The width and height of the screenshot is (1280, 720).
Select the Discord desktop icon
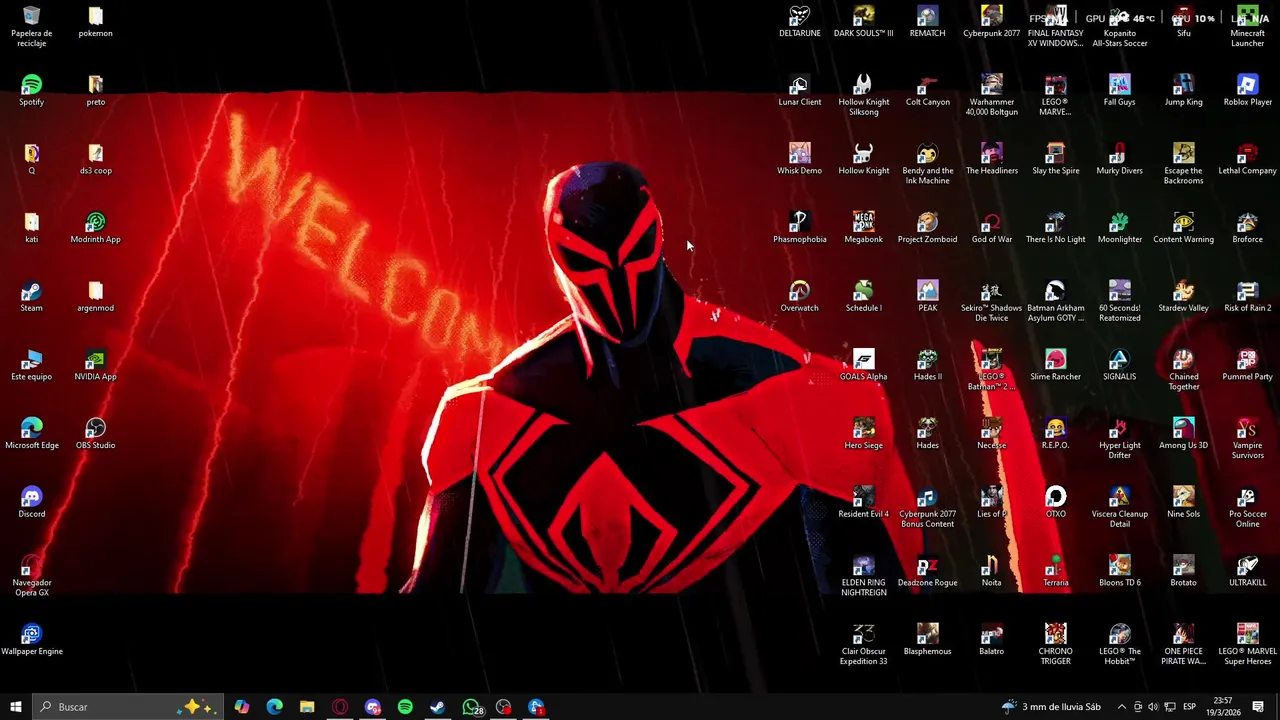pyautogui.click(x=31, y=502)
